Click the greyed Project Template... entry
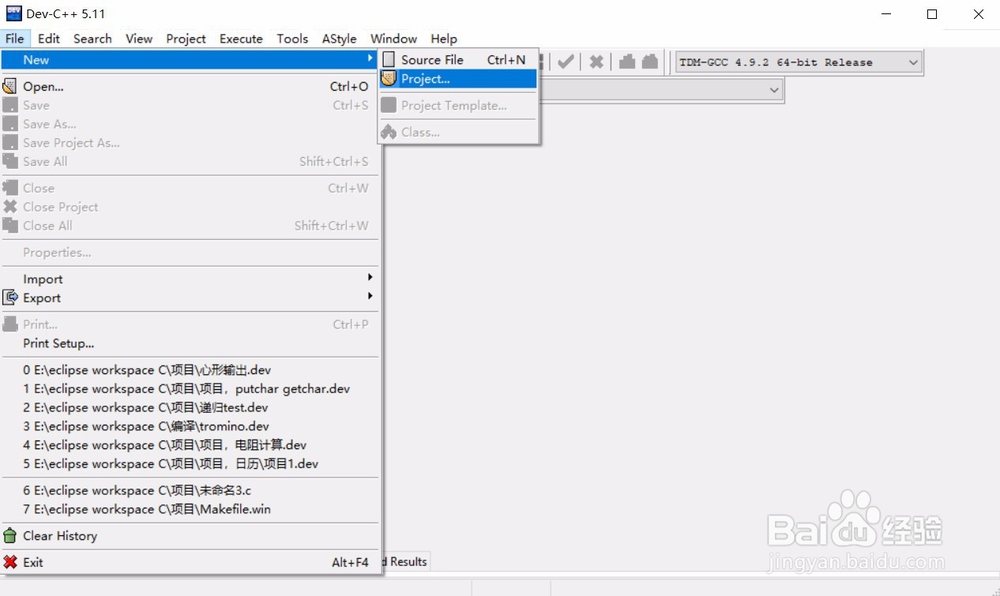The width and height of the screenshot is (1000, 596). click(459, 106)
